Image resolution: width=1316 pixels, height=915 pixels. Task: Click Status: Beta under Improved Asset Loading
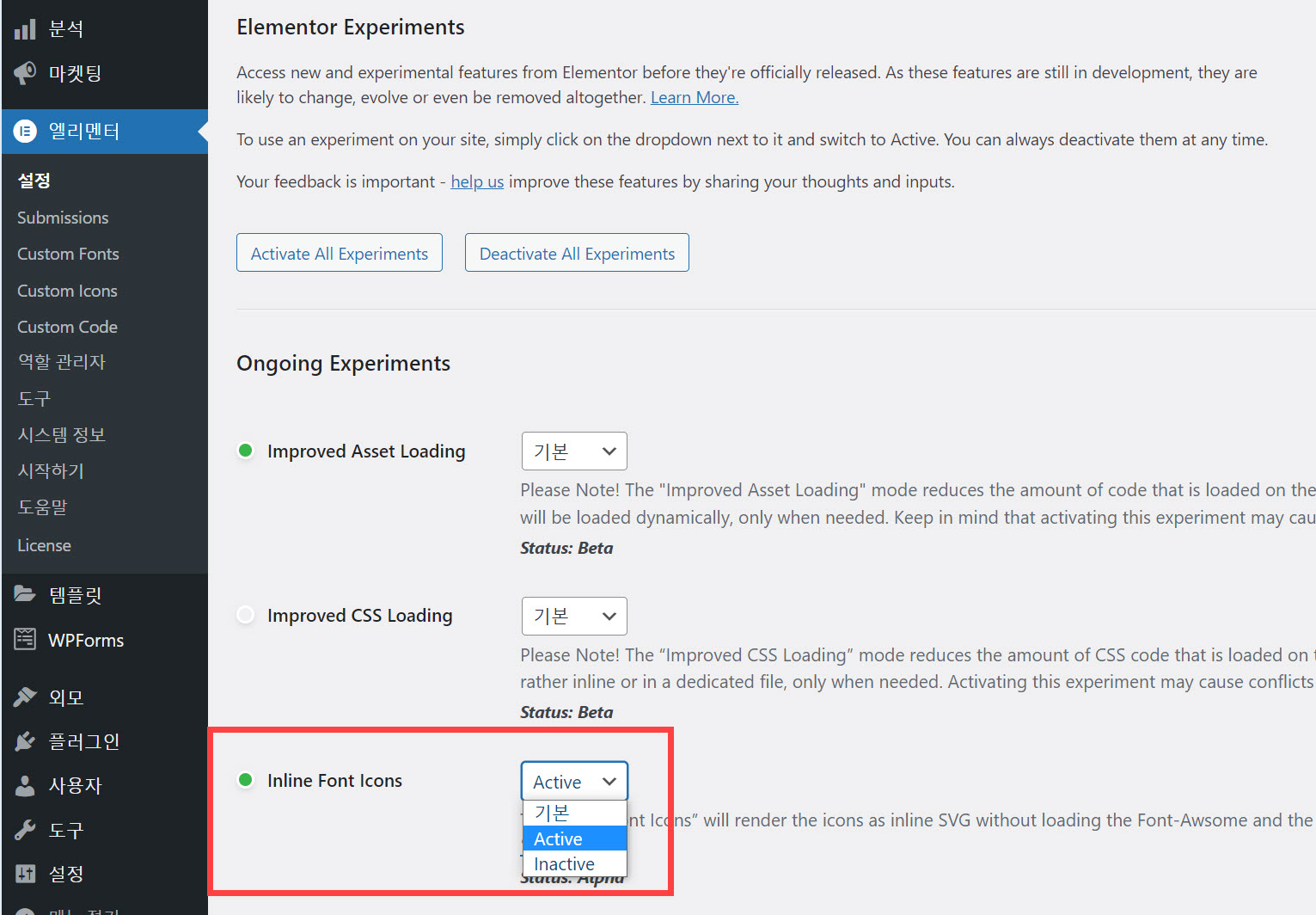[566, 548]
